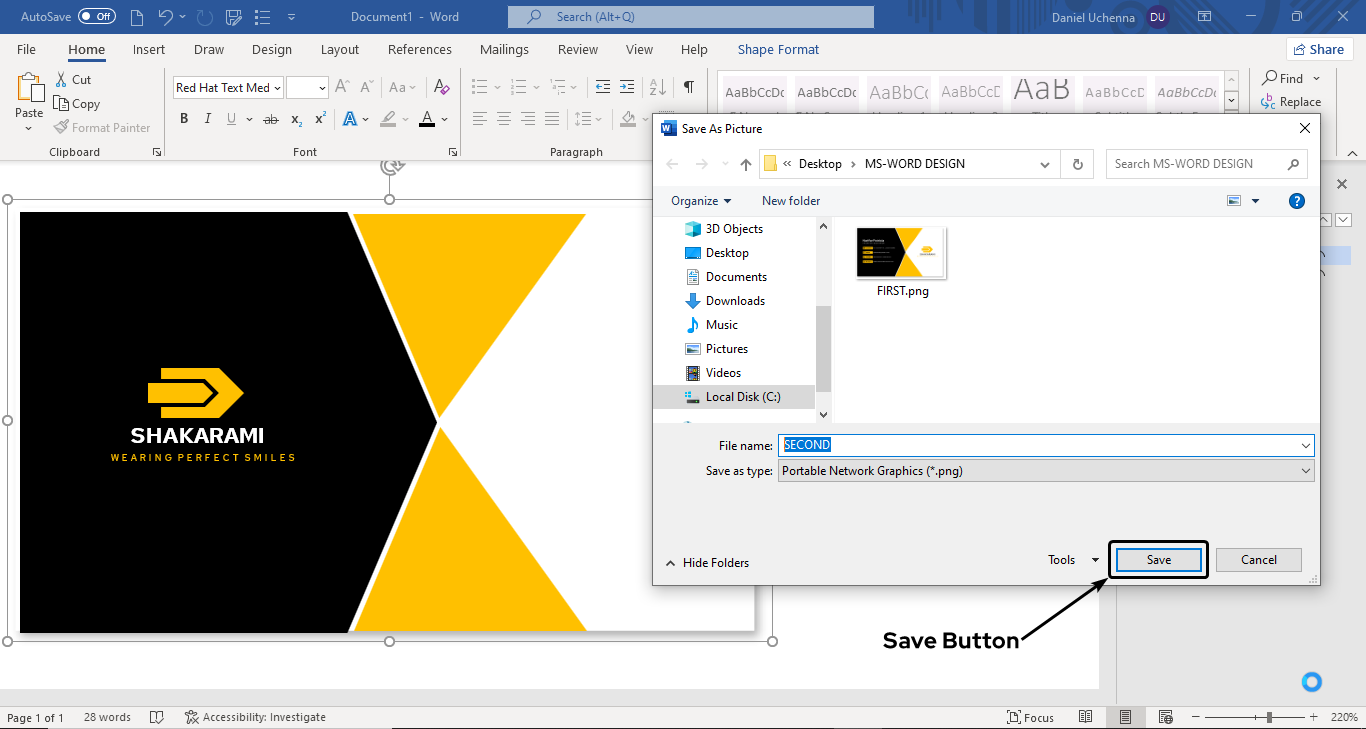1366x729 pixels.
Task: Click the New folder button
Action: point(790,201)
